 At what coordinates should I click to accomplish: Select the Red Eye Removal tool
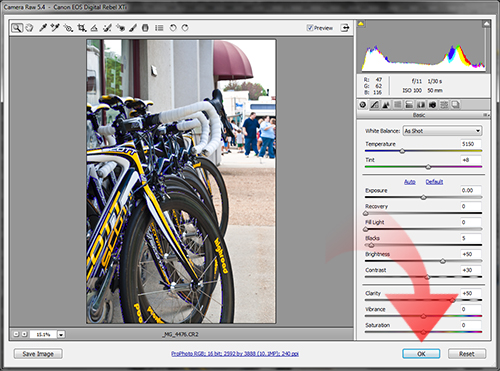coord(120,28)
